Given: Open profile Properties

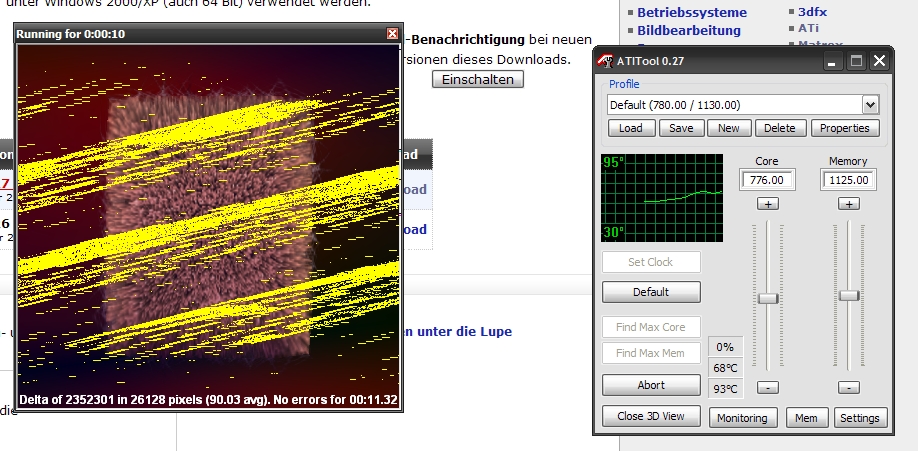Looking at the screenshot, I should coord(845,128).
